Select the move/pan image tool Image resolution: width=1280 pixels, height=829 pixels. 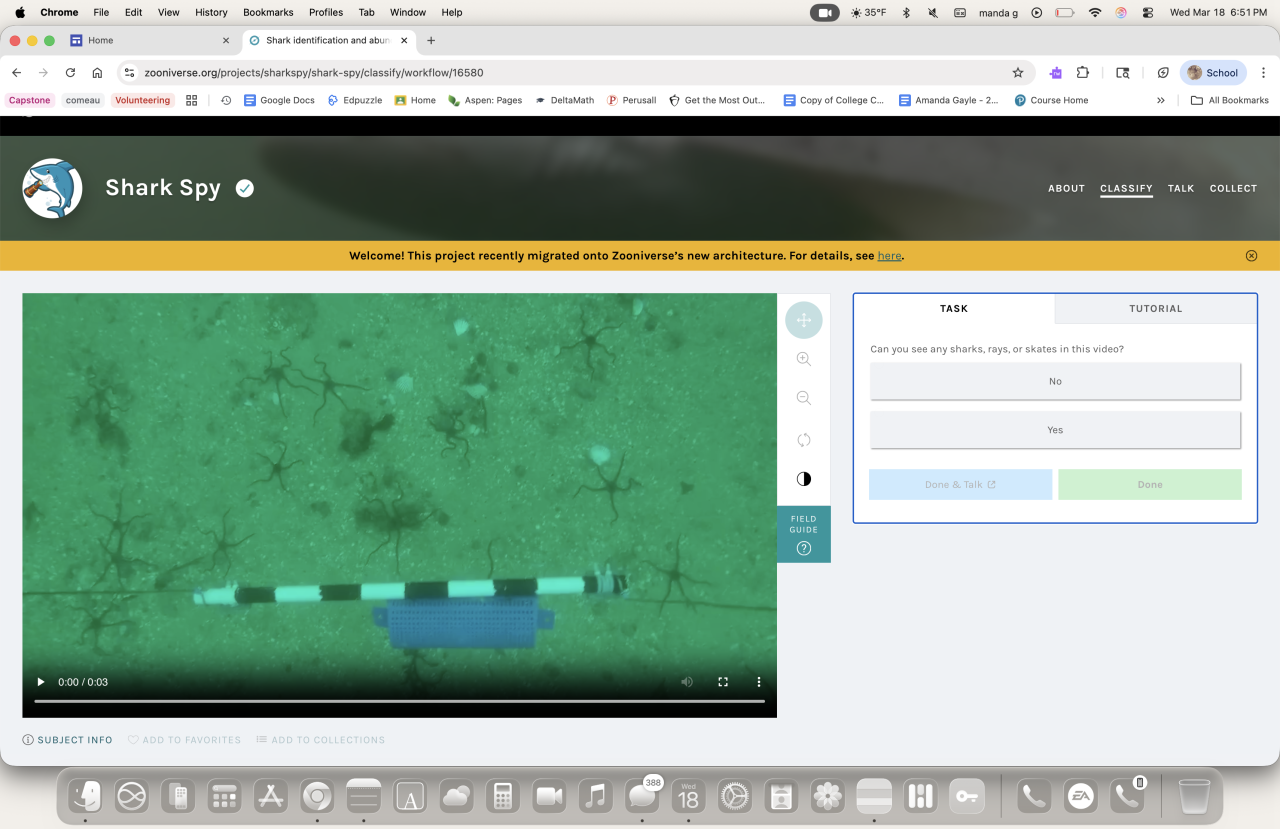804,320
